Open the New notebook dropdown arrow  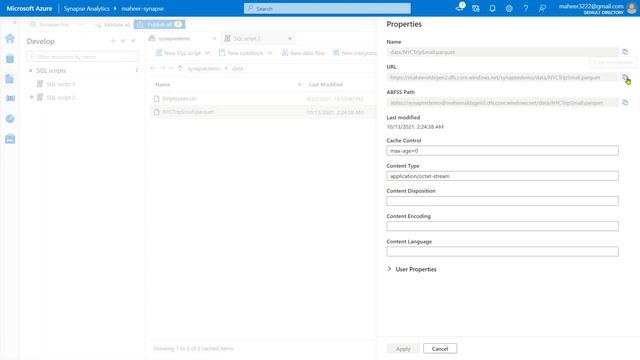pyautogui.click(x=270, y=53)
